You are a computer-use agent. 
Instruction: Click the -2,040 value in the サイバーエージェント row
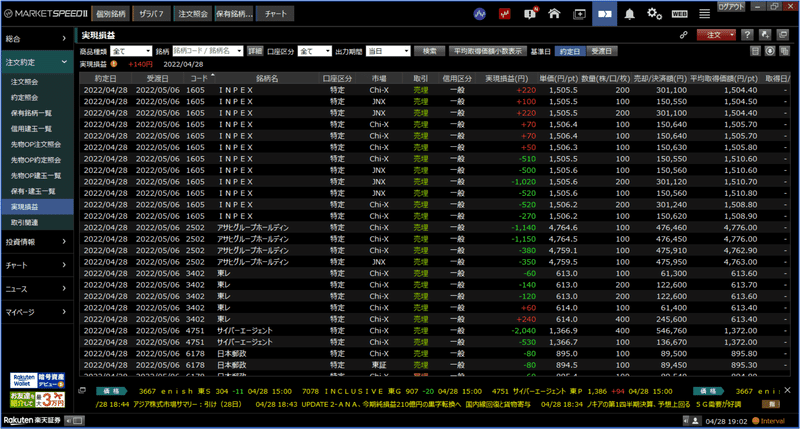point(523,331)
